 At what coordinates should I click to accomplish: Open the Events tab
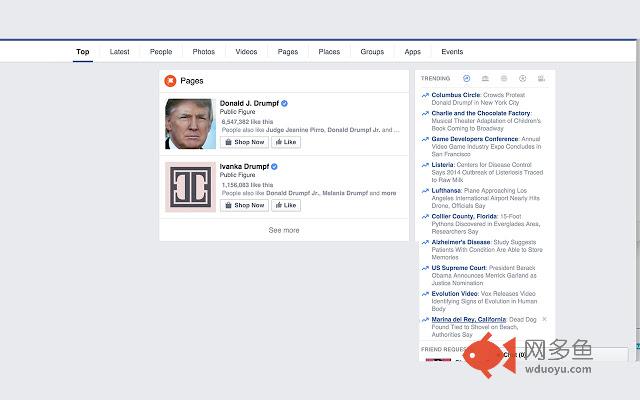pos(452,52)
